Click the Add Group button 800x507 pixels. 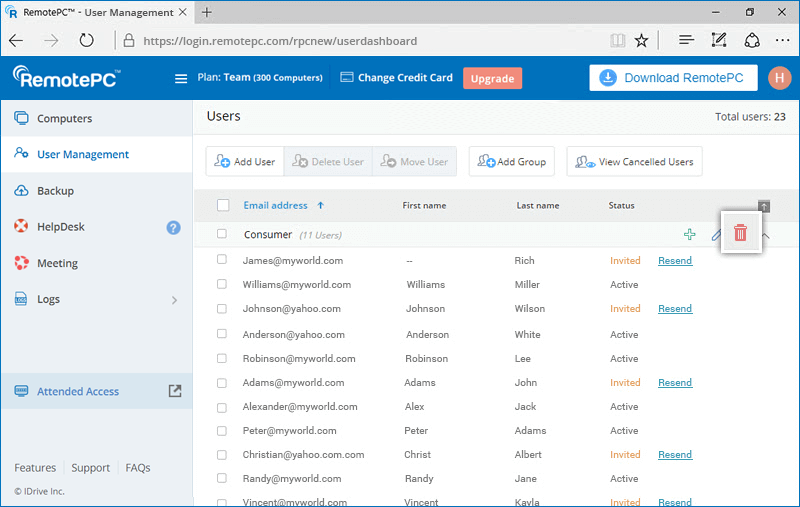click(x=512, y=162)
